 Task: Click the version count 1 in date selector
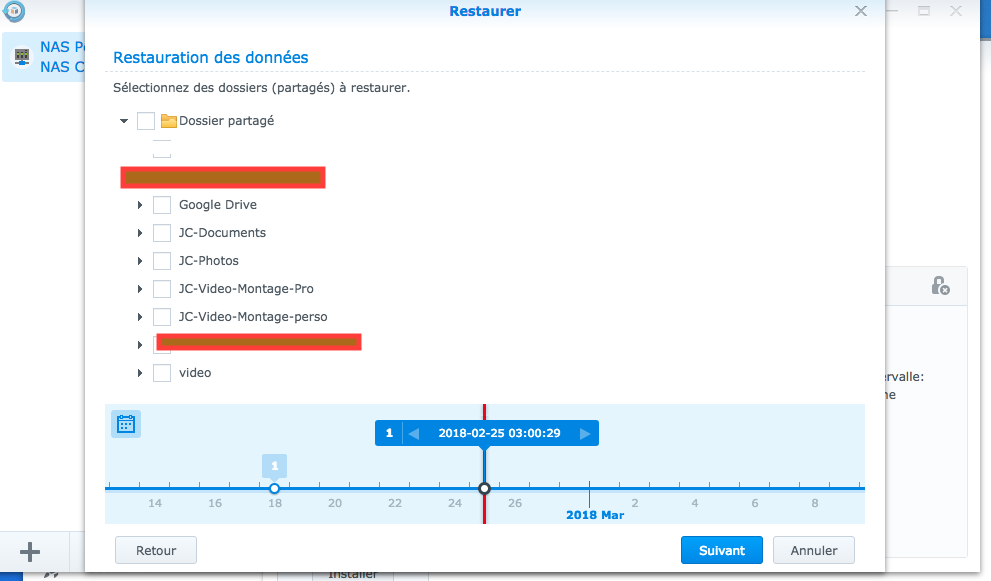[389, 434]
